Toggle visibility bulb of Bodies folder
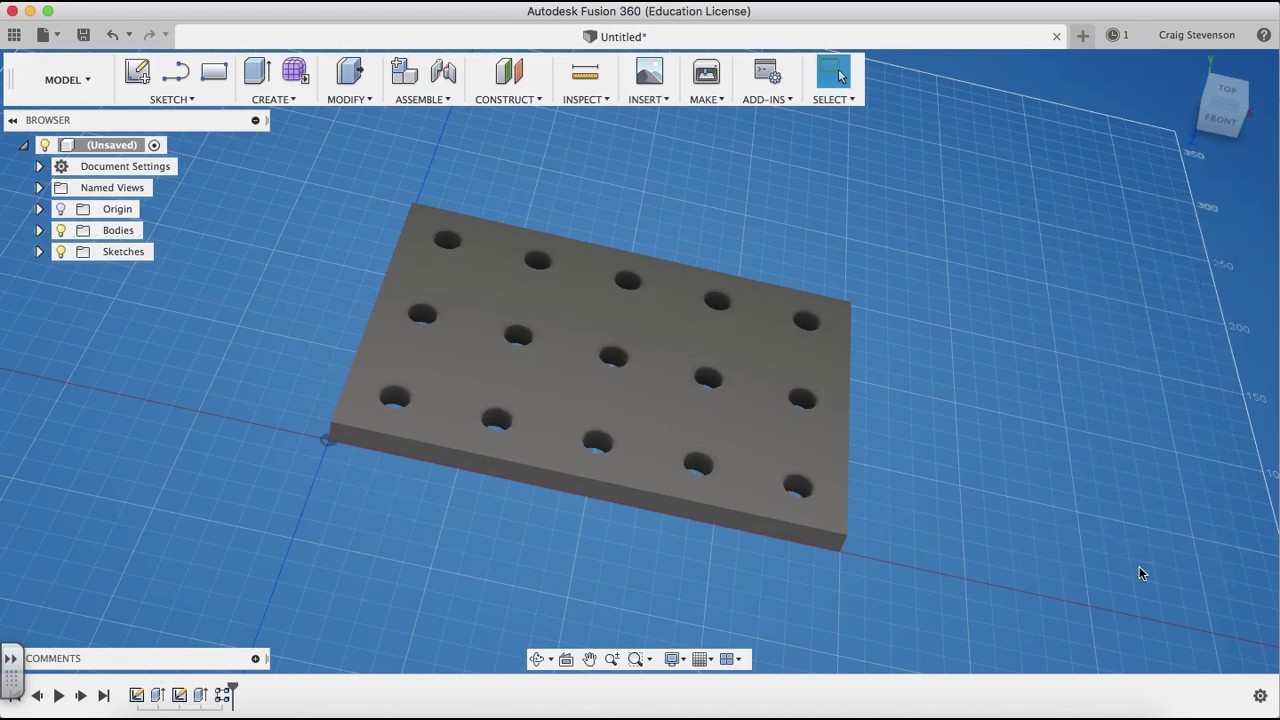The width and height of the screenshot is (1280, 720). pyautogui.click(x=61, y=230)
